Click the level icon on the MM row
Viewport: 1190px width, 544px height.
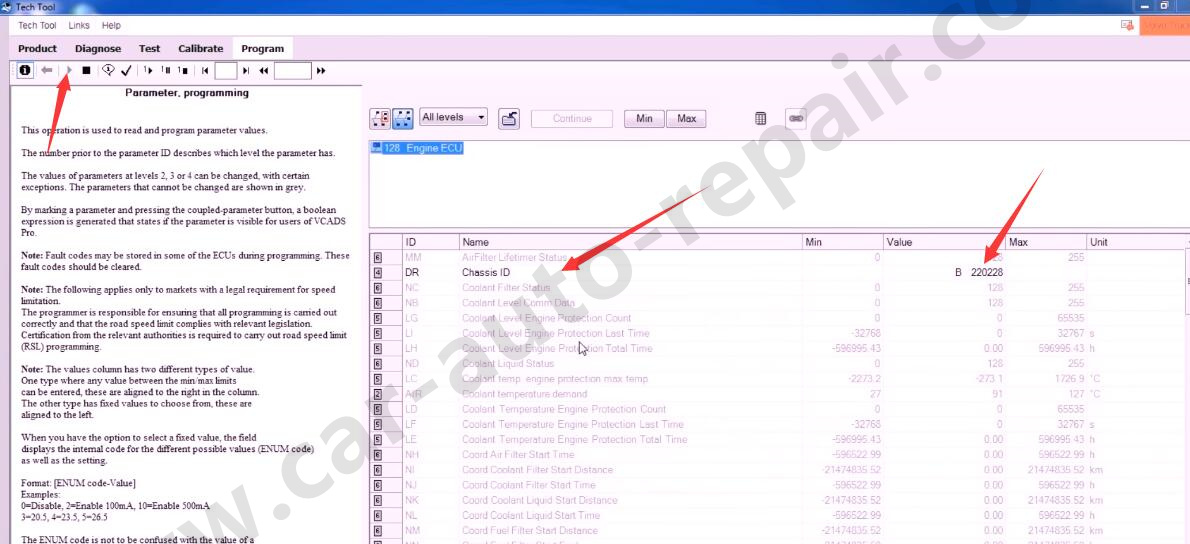378,257
